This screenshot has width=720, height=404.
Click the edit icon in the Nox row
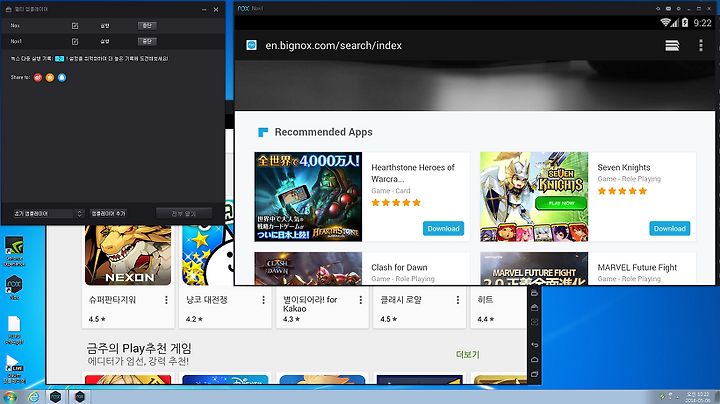[75, 26]
